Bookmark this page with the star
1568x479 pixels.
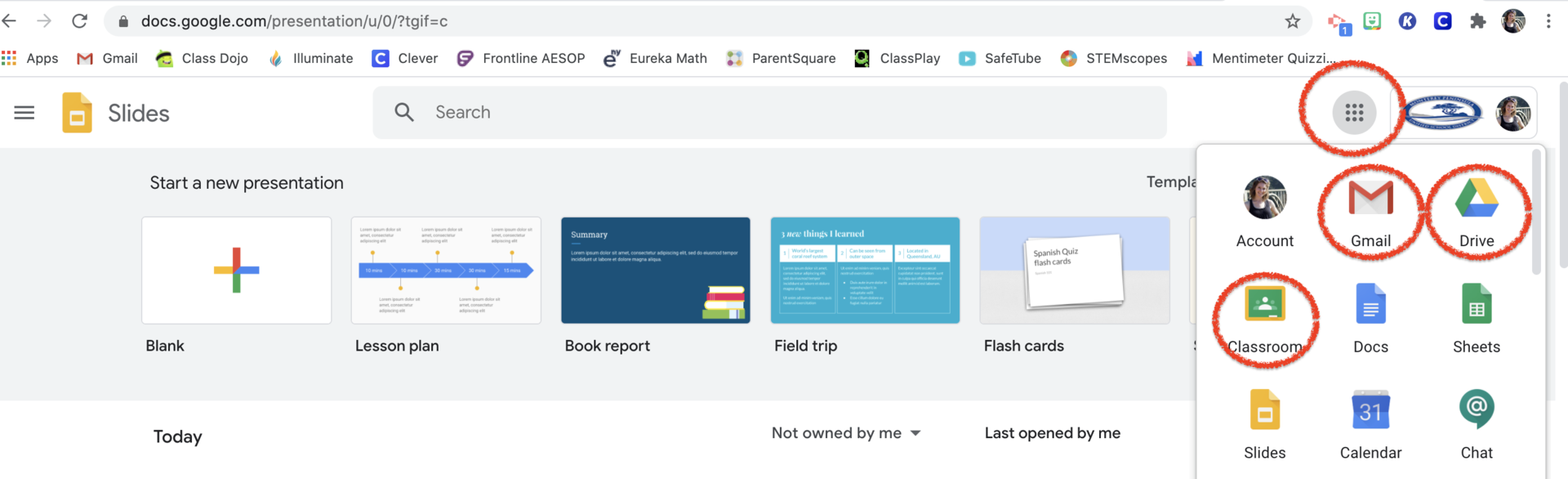pyautogui.click(x=1292, y=21)
